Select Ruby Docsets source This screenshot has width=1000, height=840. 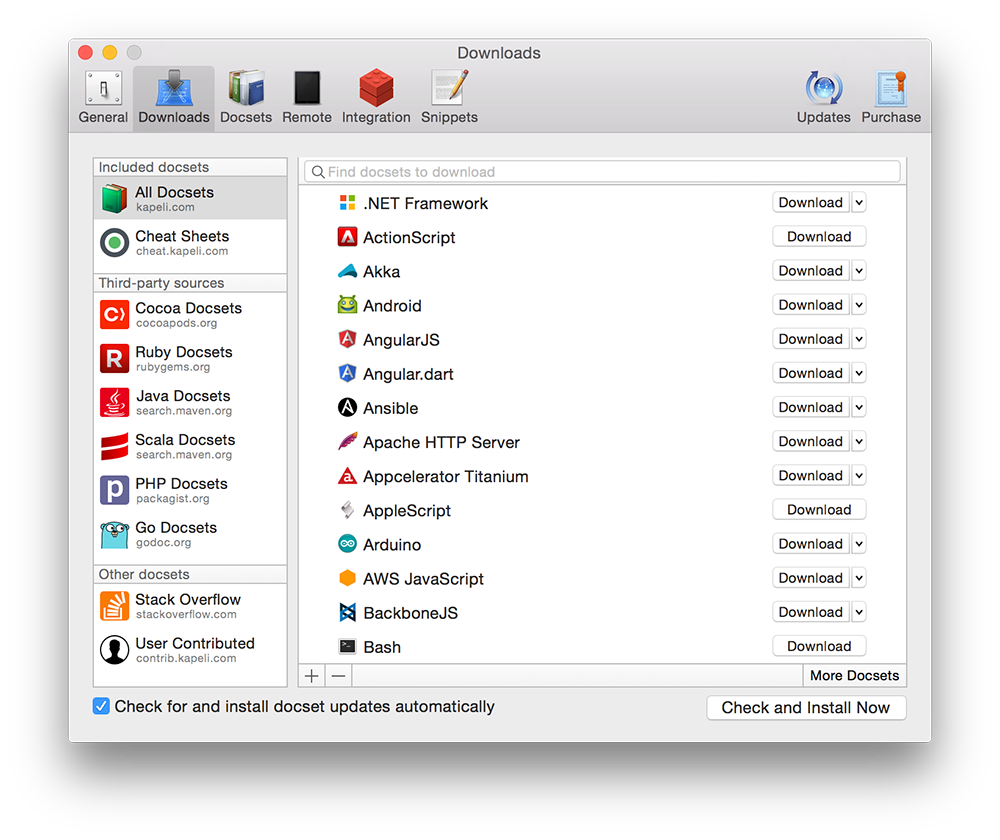[x=190, y=358]
